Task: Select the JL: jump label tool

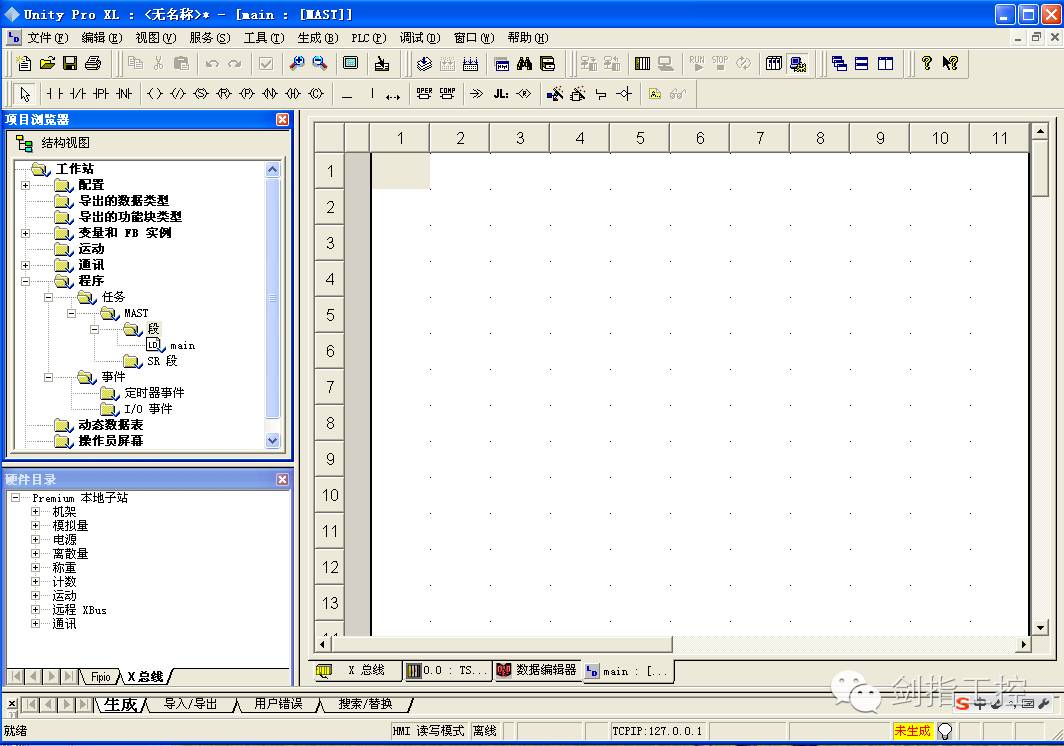Action: tap(501, 94)
